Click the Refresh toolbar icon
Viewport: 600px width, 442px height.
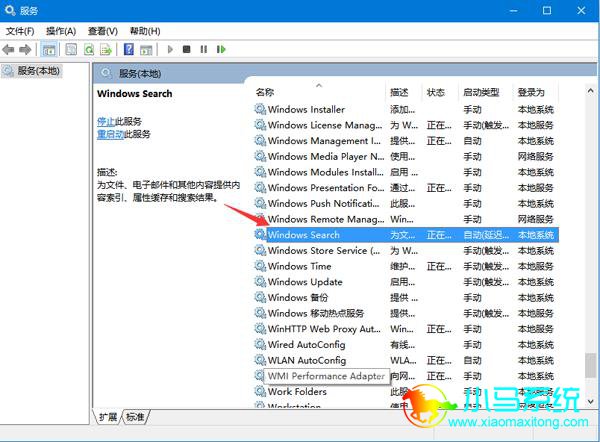(x=89, y=49)
